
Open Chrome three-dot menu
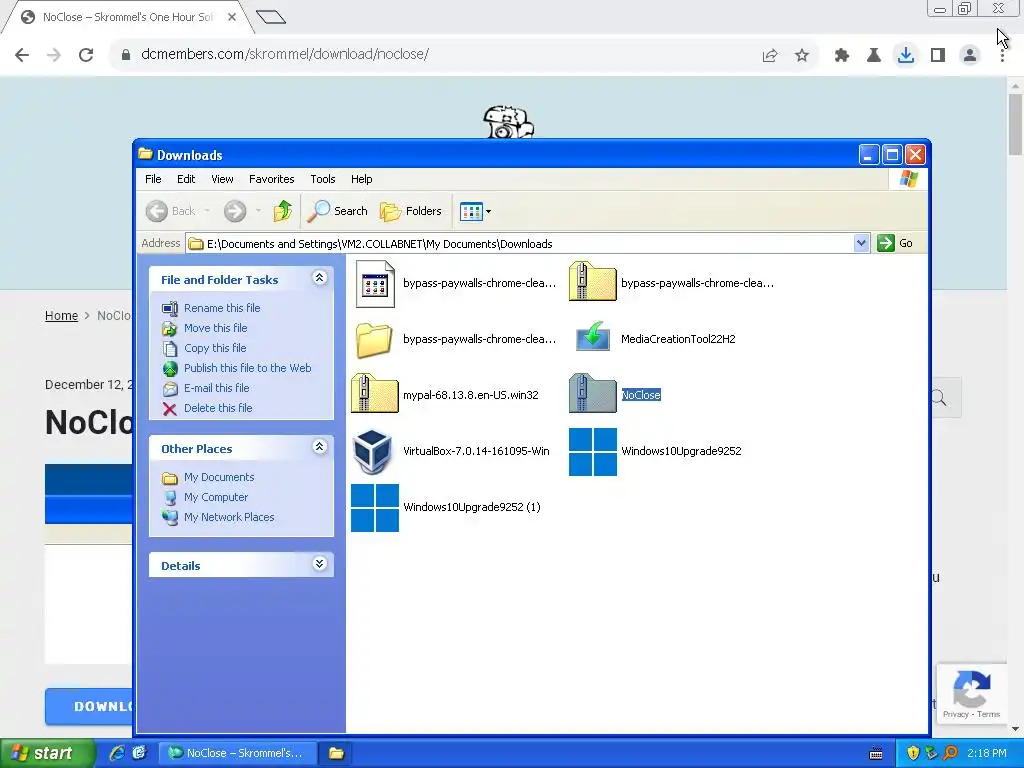[x=1002, y=55]
